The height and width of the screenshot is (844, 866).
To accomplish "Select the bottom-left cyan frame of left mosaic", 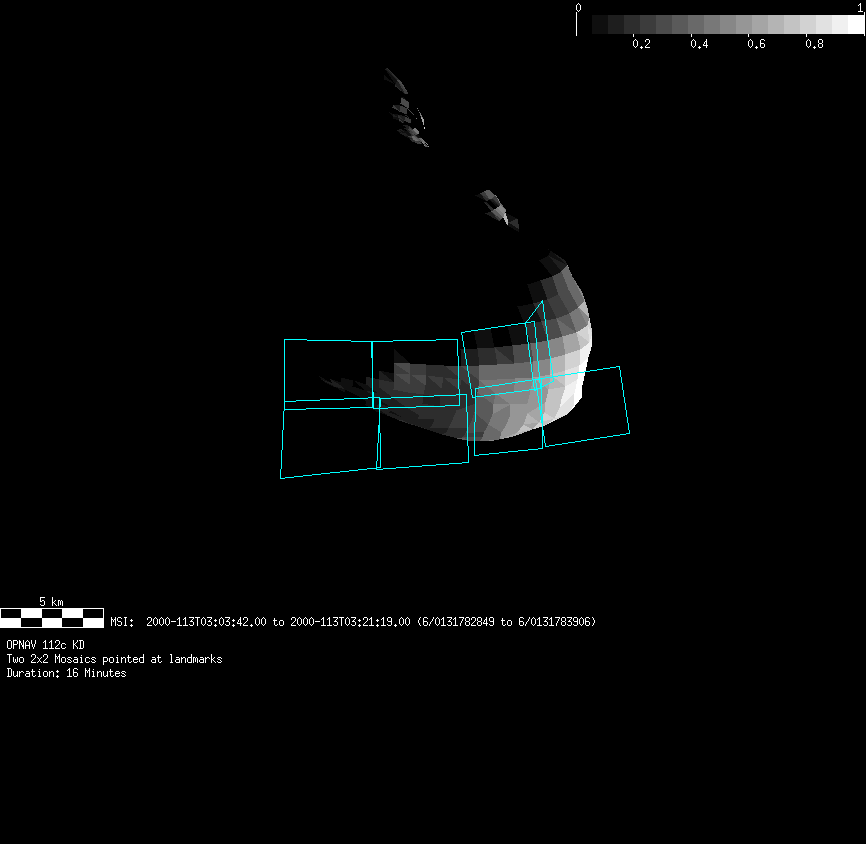I will [329, 441].
